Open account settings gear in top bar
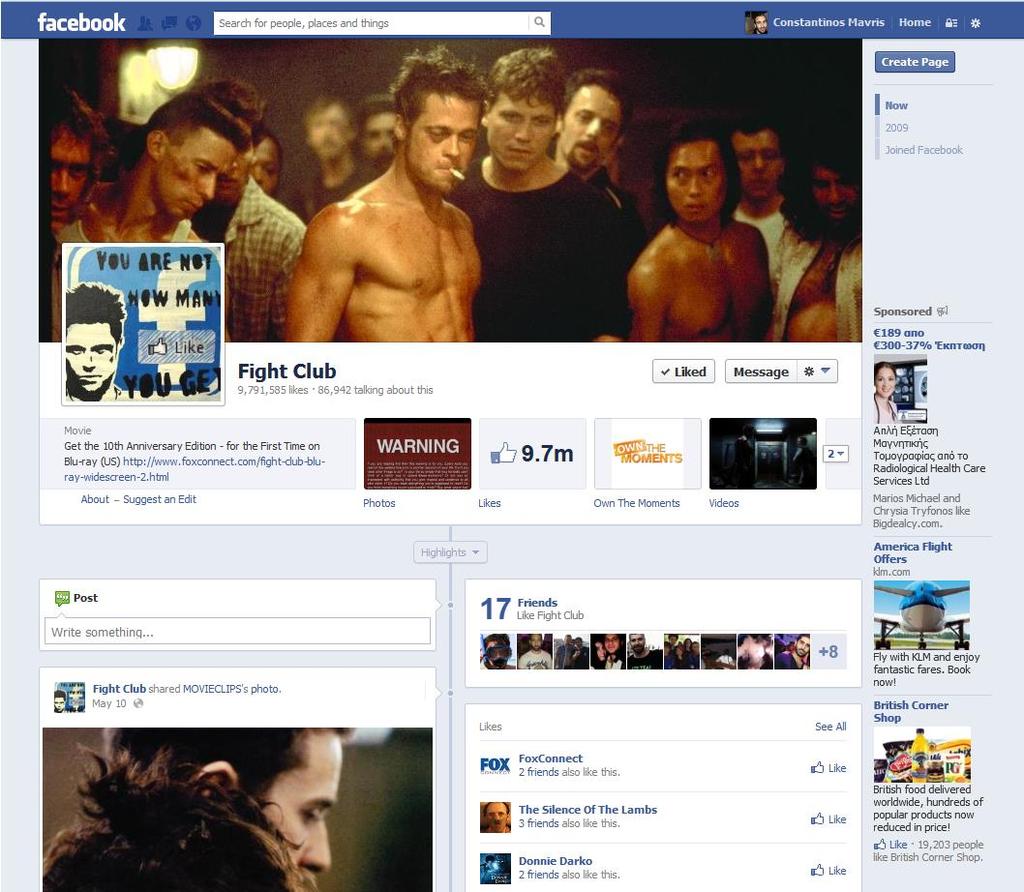 (976, 23)
